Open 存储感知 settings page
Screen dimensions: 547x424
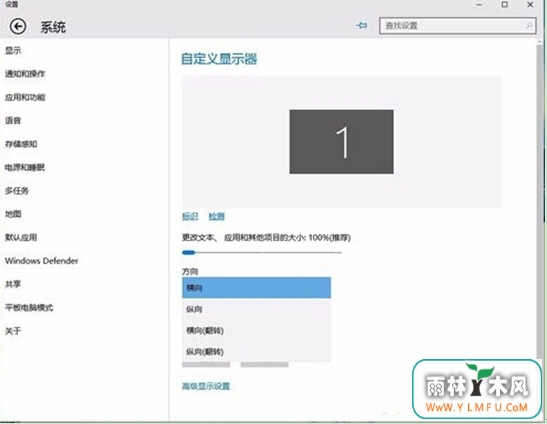click(21, 144)
